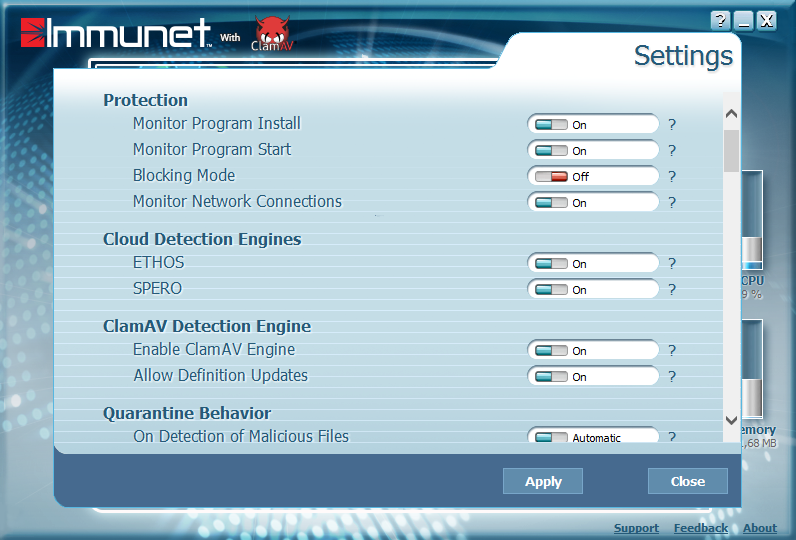Open the Feedback link
The height and width of the screenshot is (540, 796).
700,528
